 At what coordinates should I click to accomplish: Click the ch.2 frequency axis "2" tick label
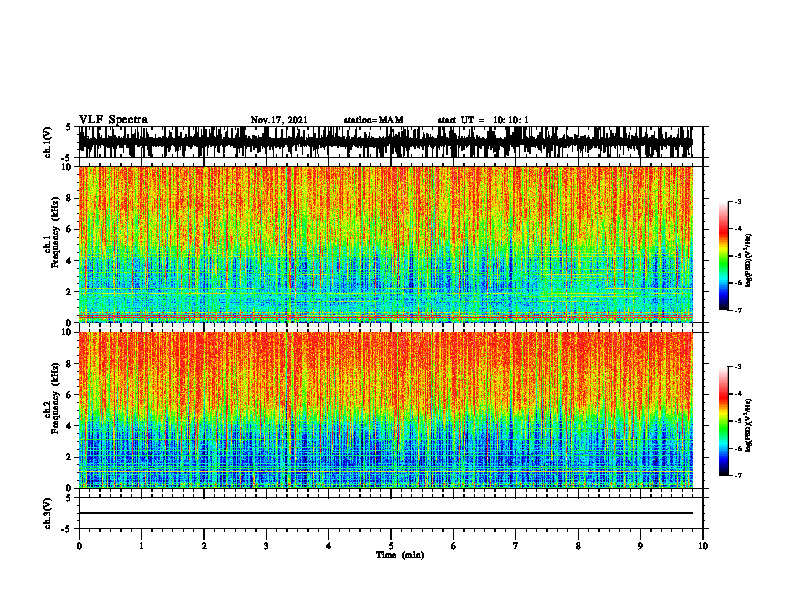70,457
